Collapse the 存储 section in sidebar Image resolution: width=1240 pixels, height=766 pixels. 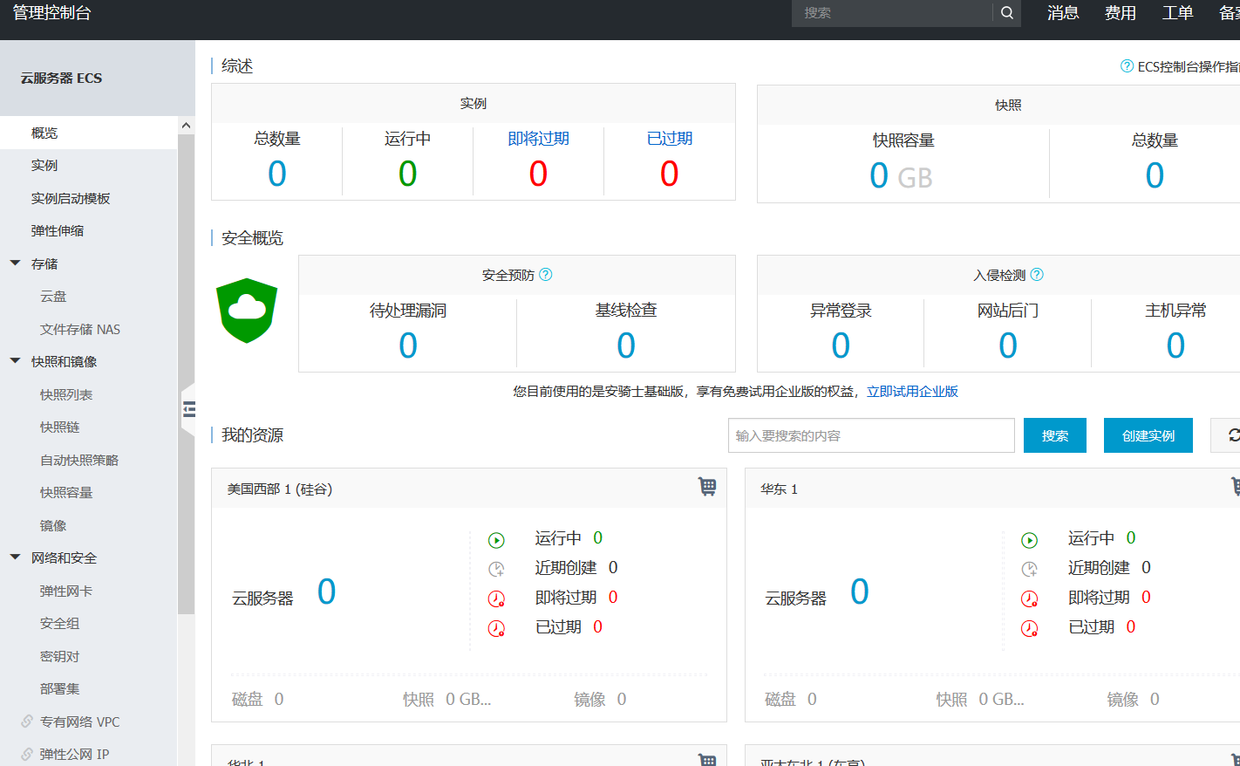tap(15, 263)
